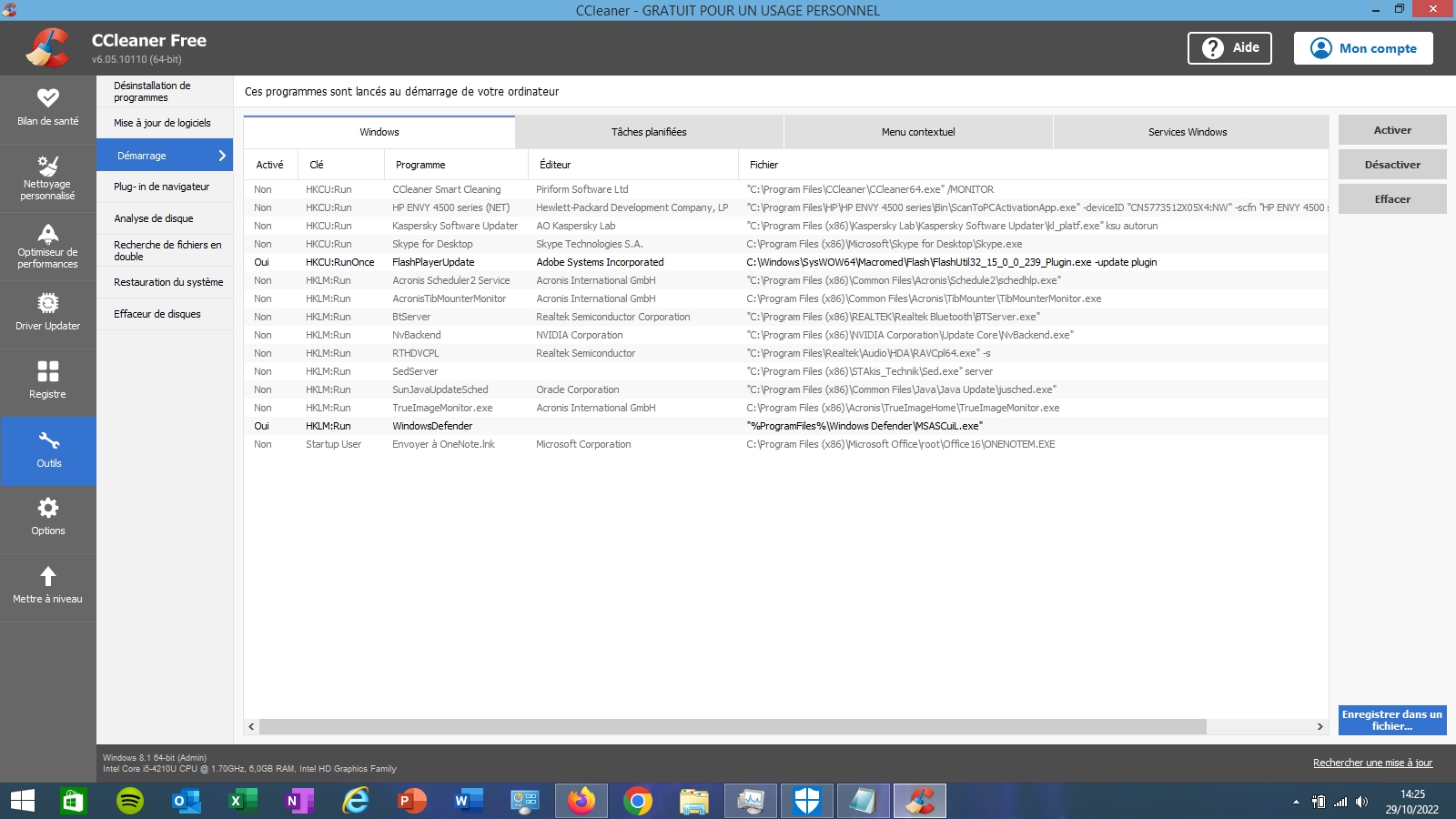This screenshot has width=1456, height=819.
Task: Open Driver Updater section
Action: pos(47,315)
